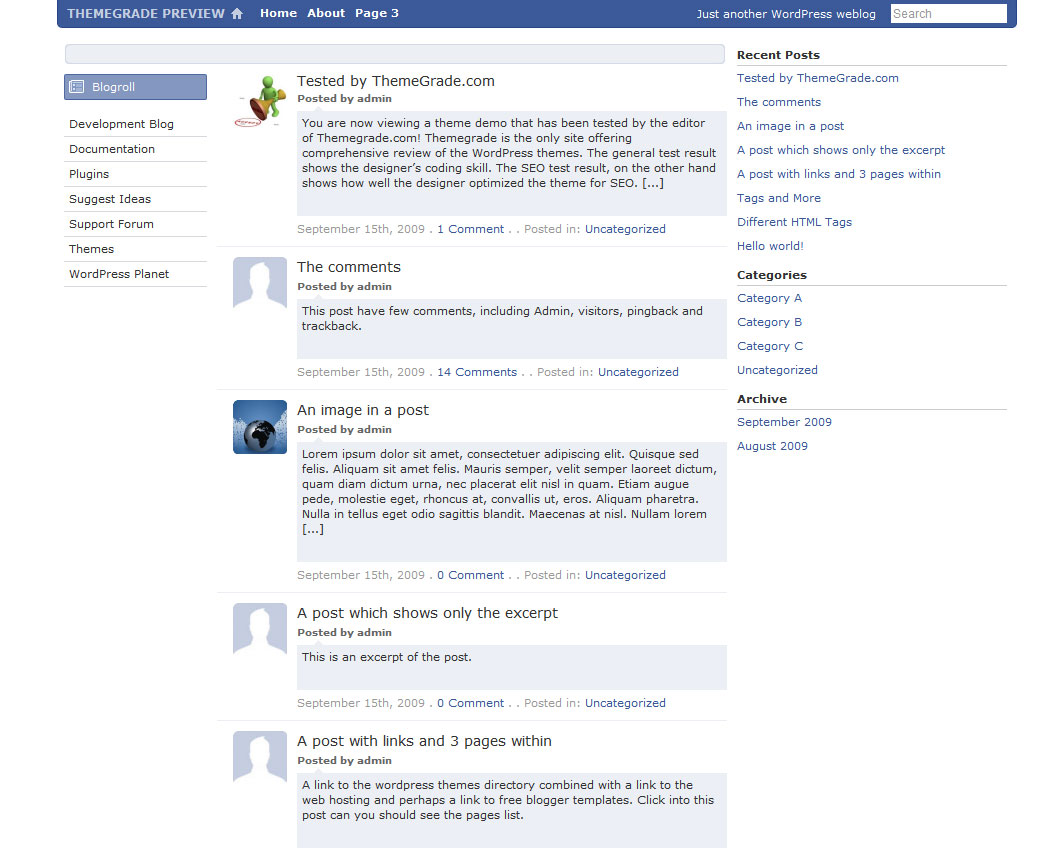Click the 1 Comment link on the first post
The image size is (1056, 851).
pyautogui.click(x=470, y=229)
